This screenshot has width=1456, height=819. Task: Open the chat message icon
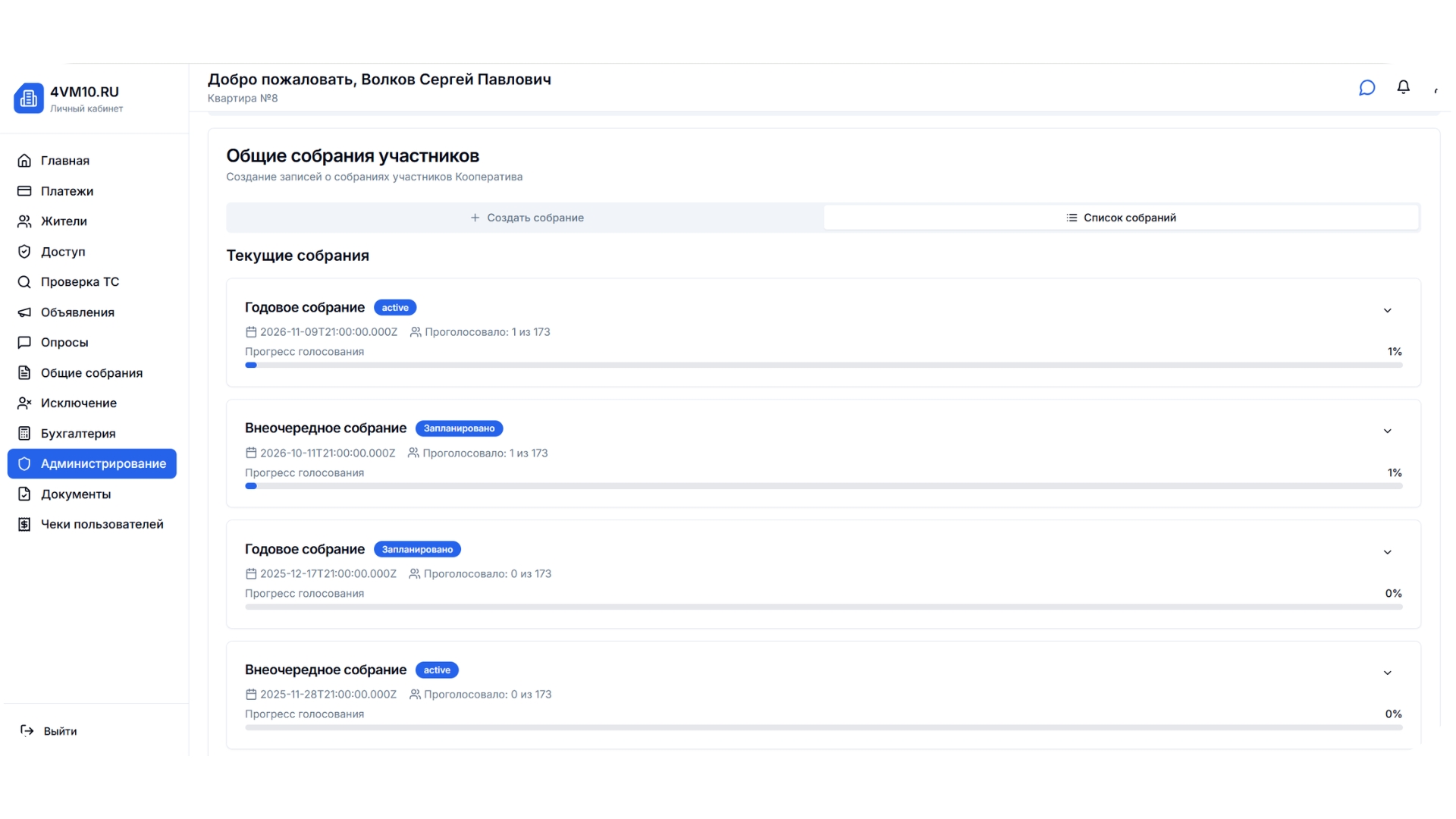pyautogui.click(x=1367, y=87)
